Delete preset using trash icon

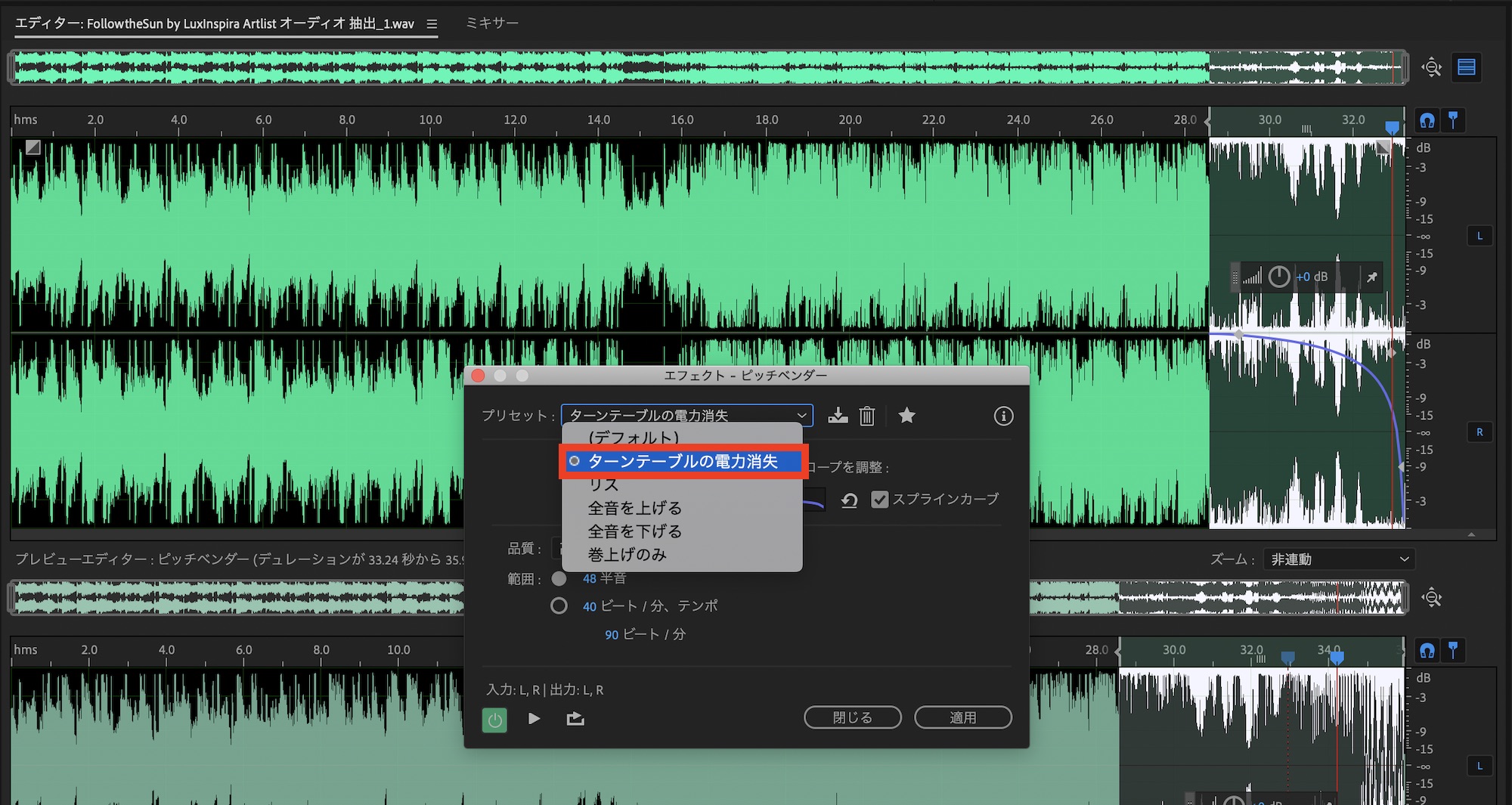866,416
